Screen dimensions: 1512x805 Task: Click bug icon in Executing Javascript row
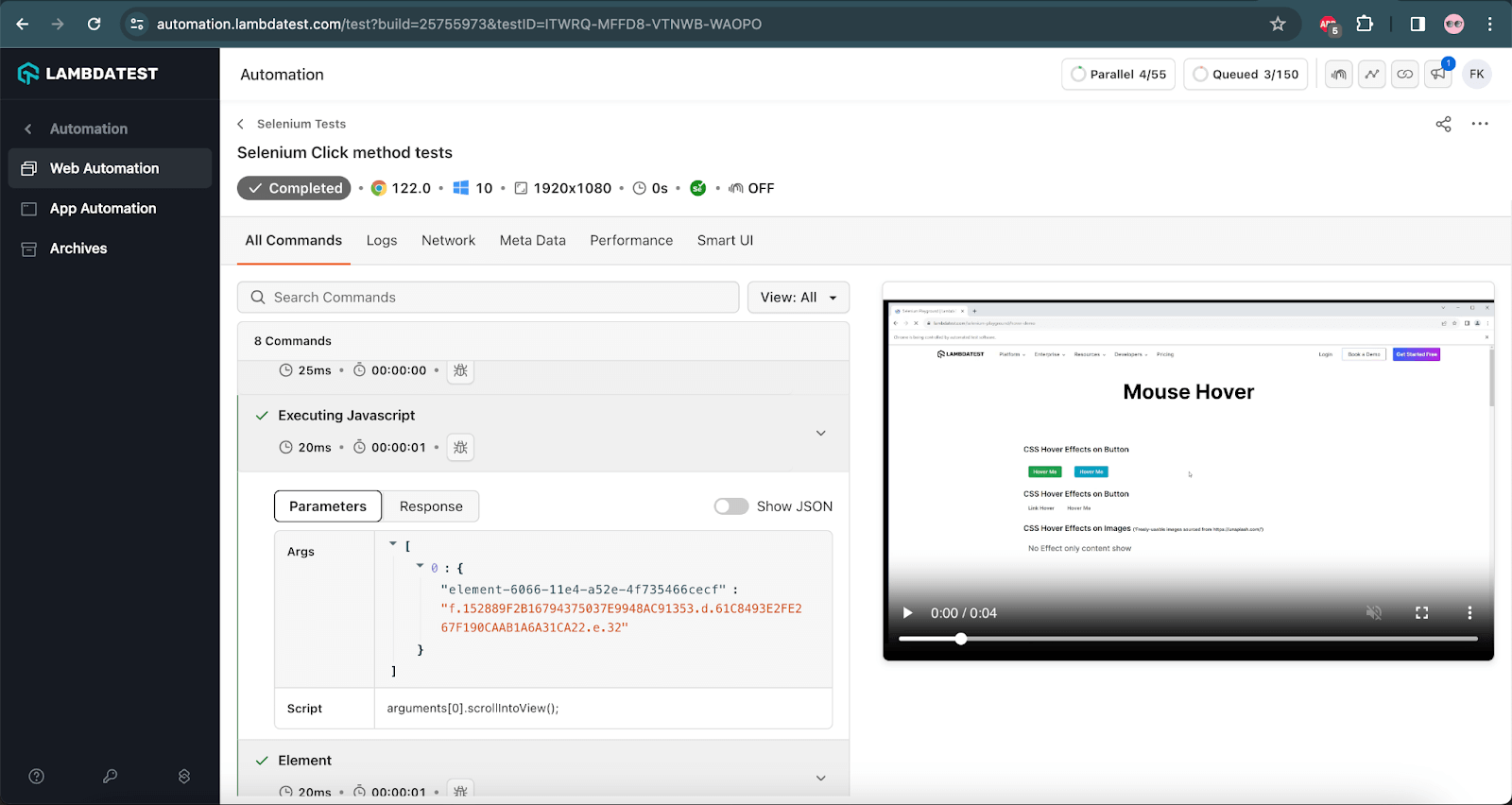(x=460, y=447)
